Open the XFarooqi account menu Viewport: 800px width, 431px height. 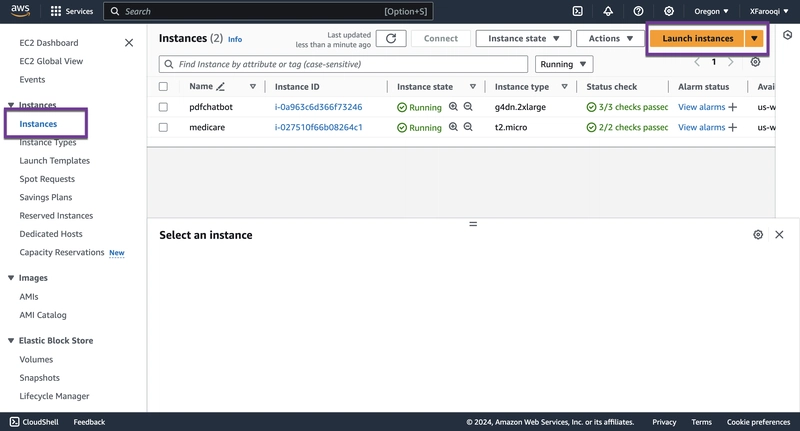pyautogui.click(x=769, y=11)
